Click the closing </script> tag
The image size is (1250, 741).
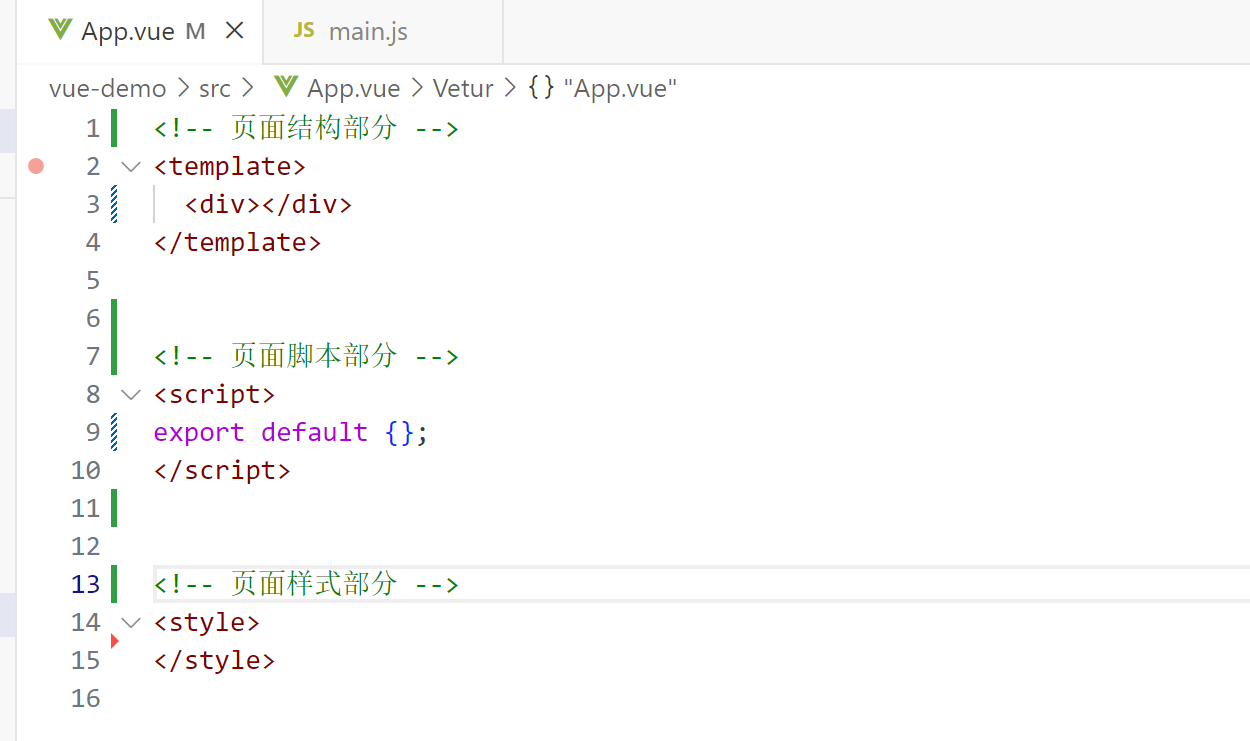click(x=222, y=470)
